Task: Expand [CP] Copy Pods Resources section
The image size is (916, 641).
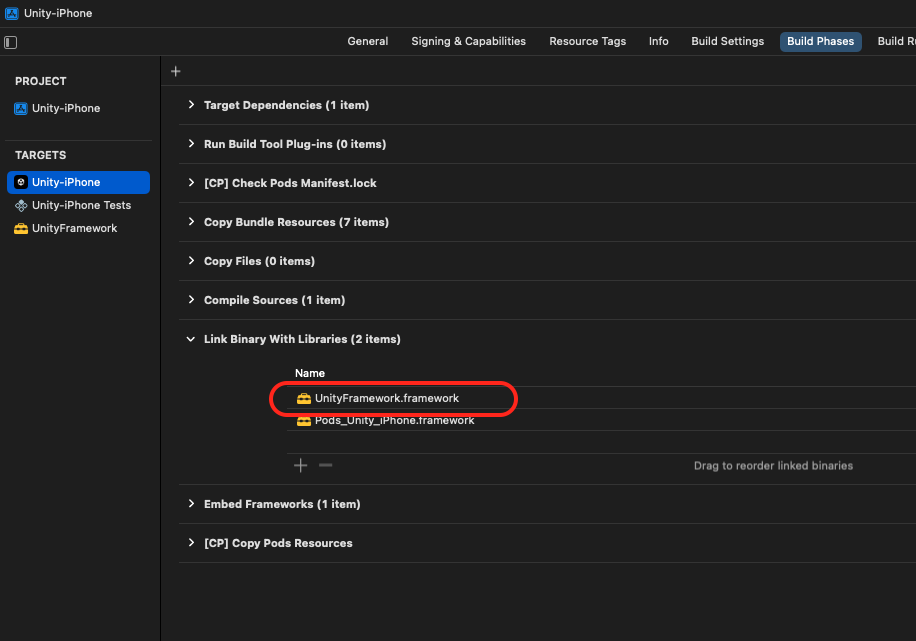Action: coord(191,543)
